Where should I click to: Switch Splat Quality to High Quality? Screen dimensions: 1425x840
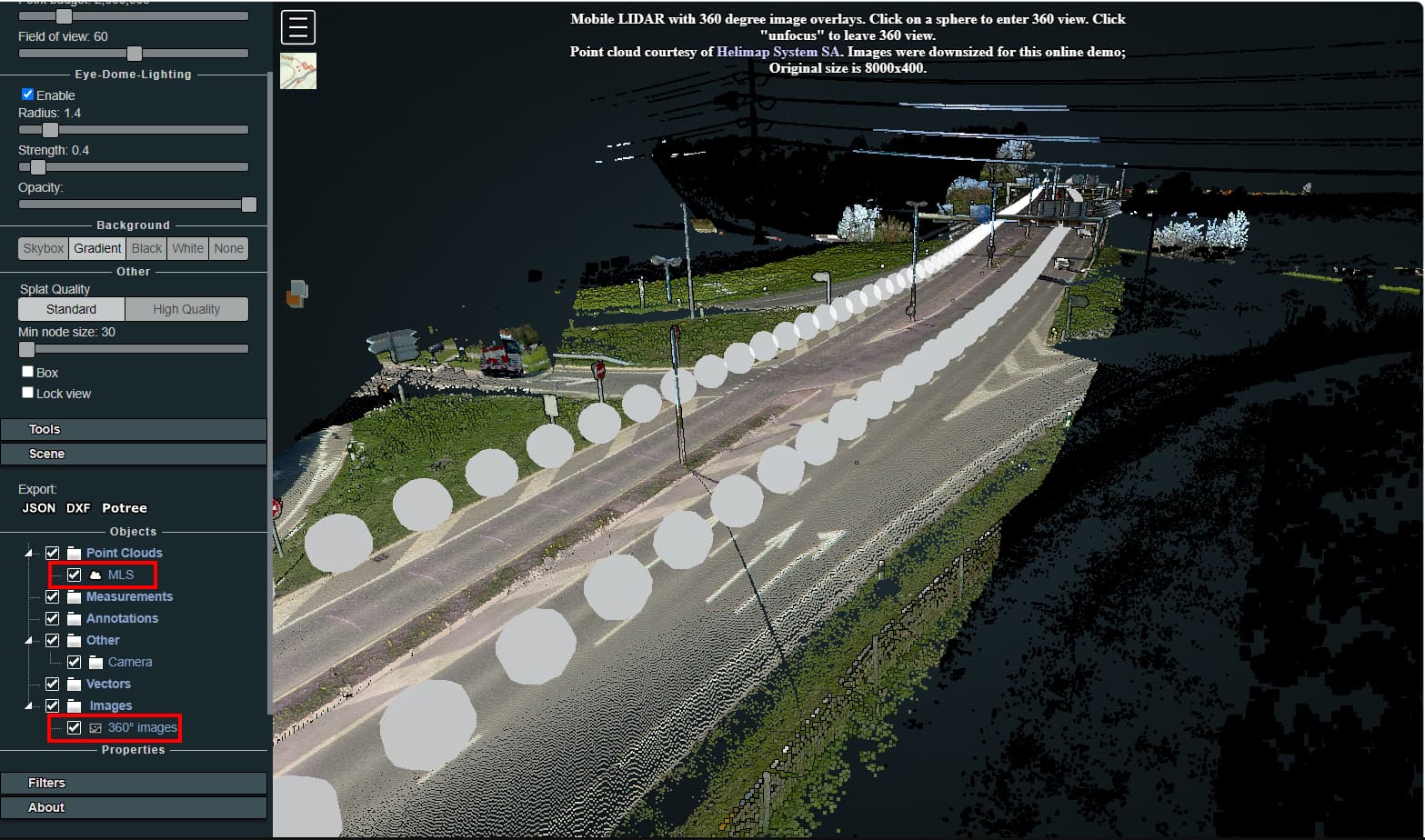pyautogui.click(x=186, y=308)
